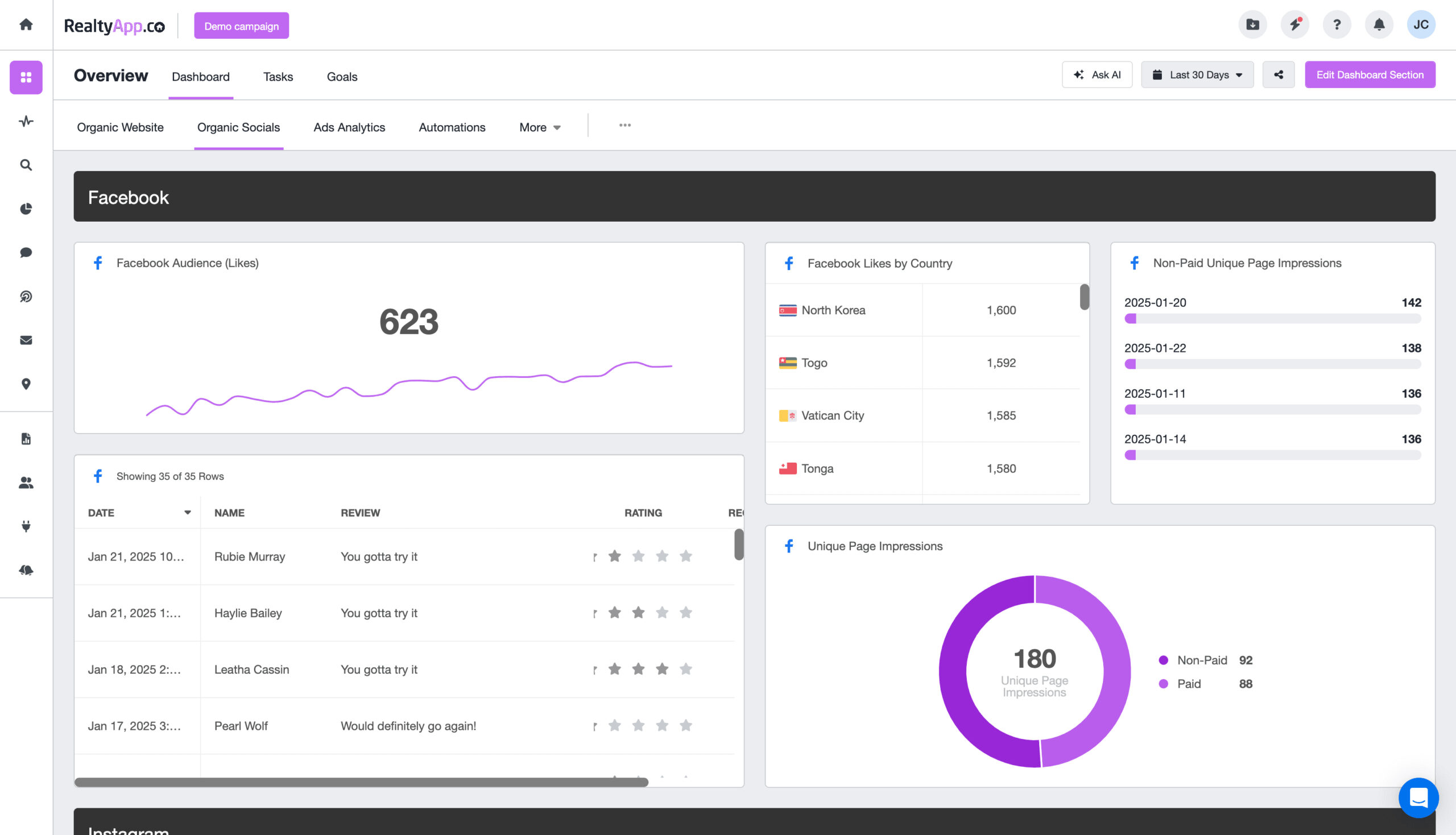This screenshot has height=835, width=1456.
Task: Click the RealtyApp.co logo
Action: (x=114, y=26)
